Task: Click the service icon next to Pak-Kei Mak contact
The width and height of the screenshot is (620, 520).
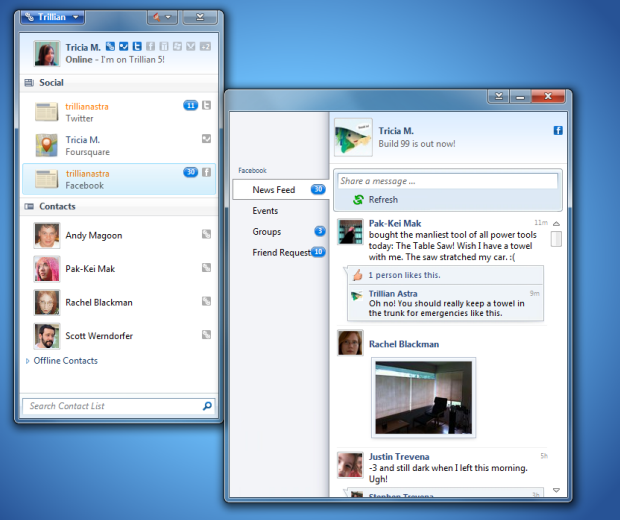Action: point(206,268)
